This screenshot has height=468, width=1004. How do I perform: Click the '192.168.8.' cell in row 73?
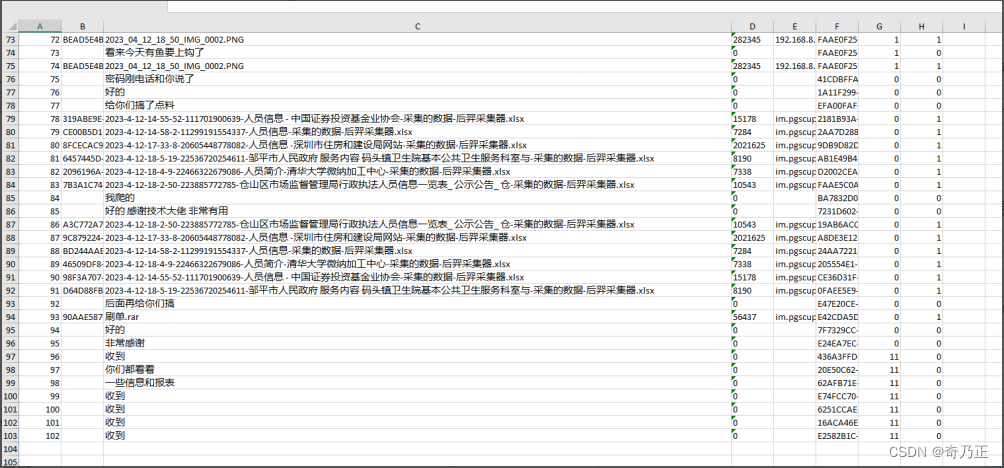pos(795,40)
